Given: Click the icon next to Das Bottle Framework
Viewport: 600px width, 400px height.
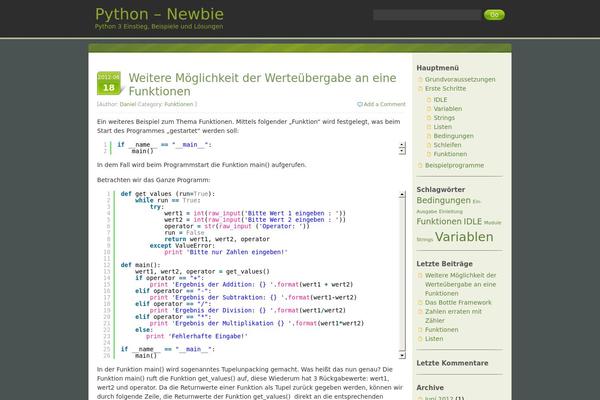Looking at the screenshot, I should click(x=420, y=303).
